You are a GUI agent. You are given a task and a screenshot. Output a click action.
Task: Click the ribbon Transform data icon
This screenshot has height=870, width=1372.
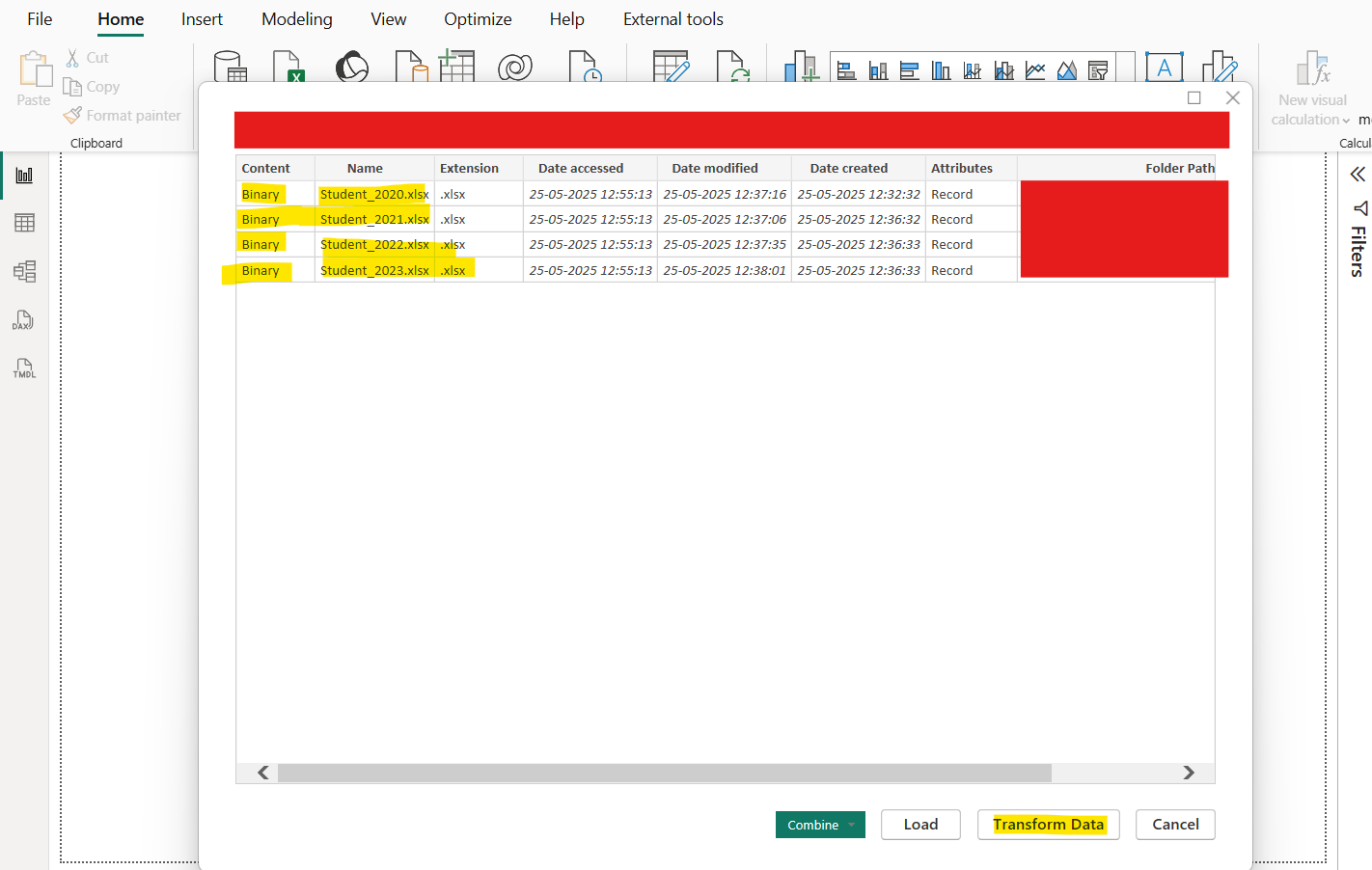click(672, 68)
